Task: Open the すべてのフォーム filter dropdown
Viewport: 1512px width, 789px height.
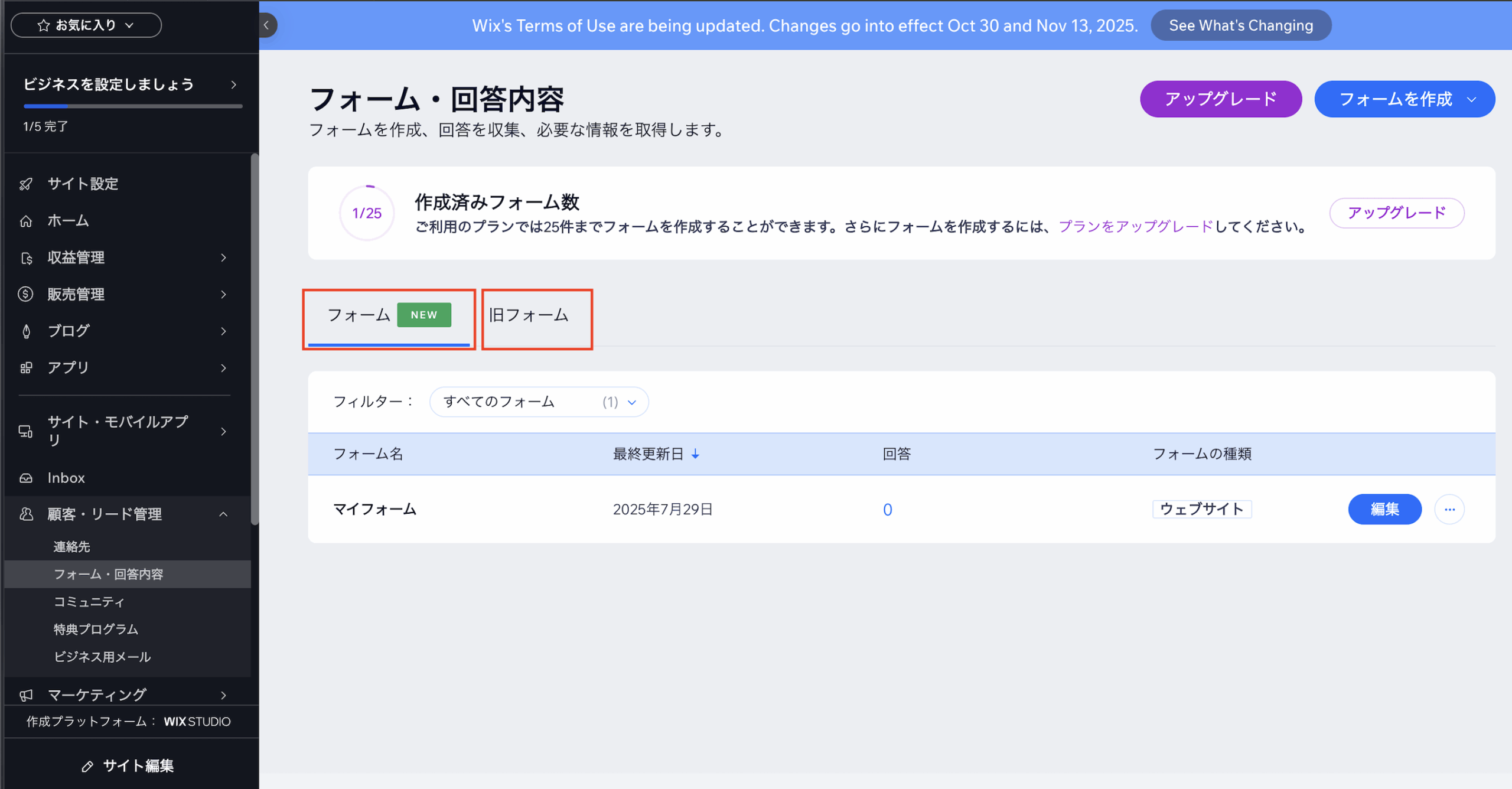Action: [x=539, y=402]
